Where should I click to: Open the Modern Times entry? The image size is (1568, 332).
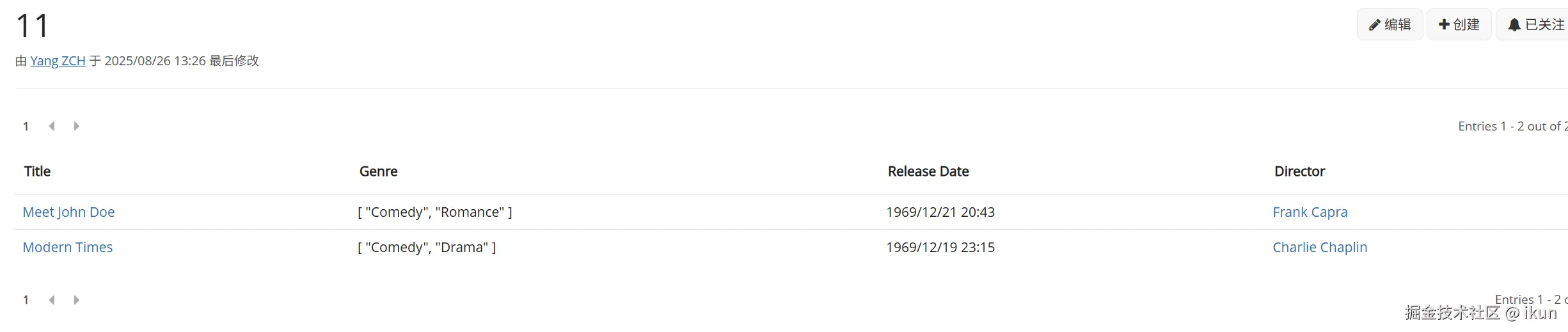(67, 248)
